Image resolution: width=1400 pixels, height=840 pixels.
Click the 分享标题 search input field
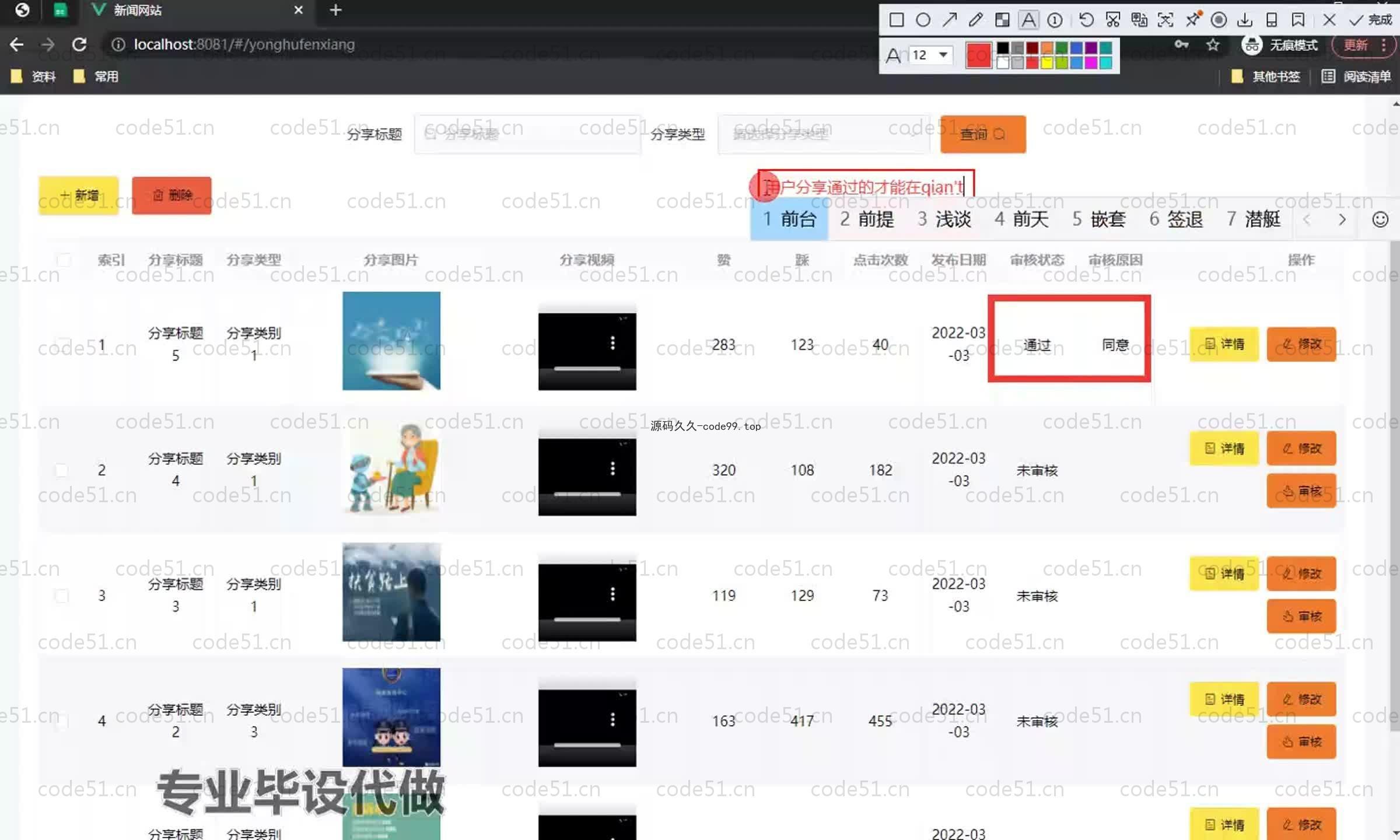pyautogui.click(x=527, y=134)
